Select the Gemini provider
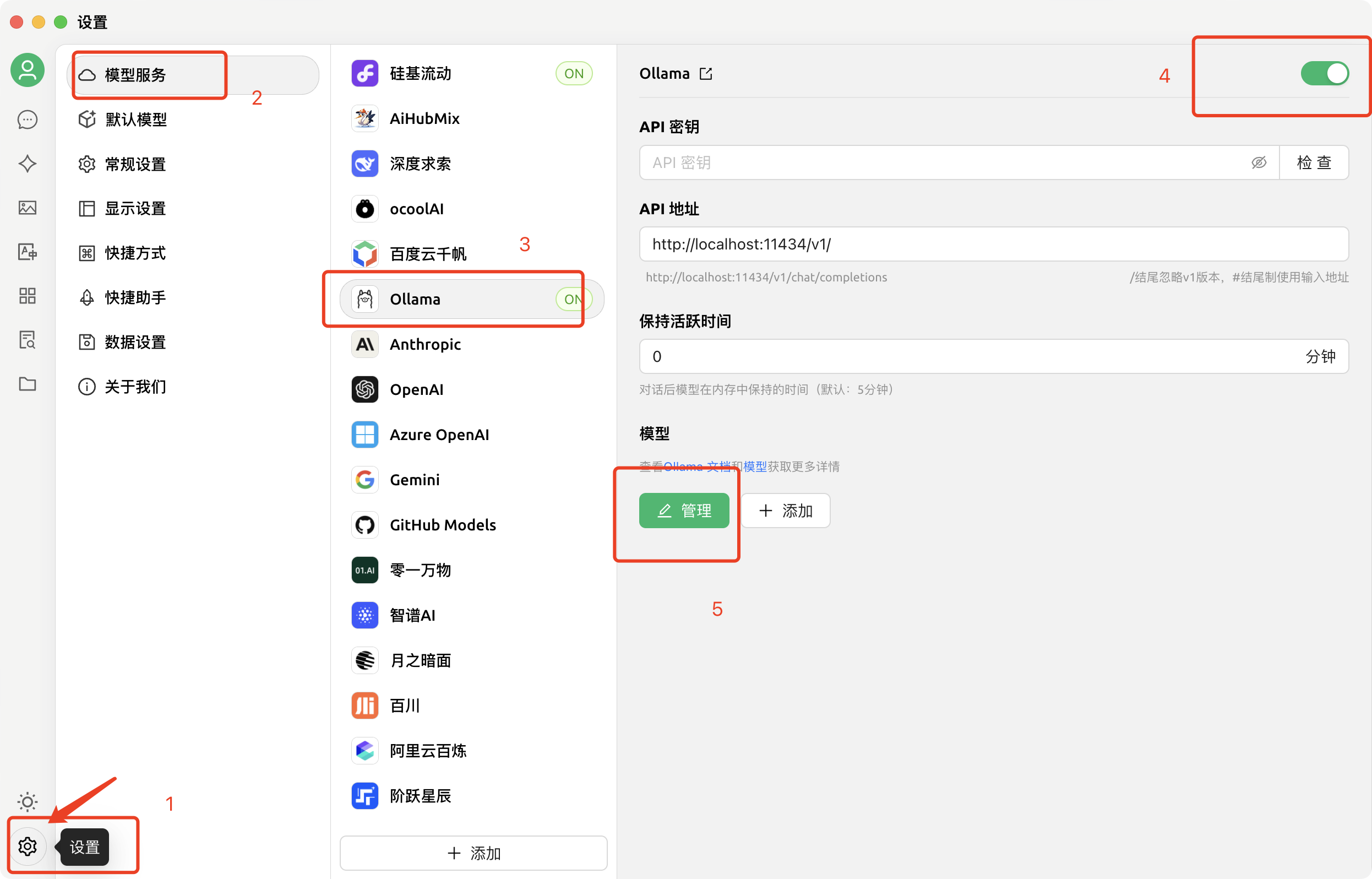1372x879 pixels. (x=472, y=480)
